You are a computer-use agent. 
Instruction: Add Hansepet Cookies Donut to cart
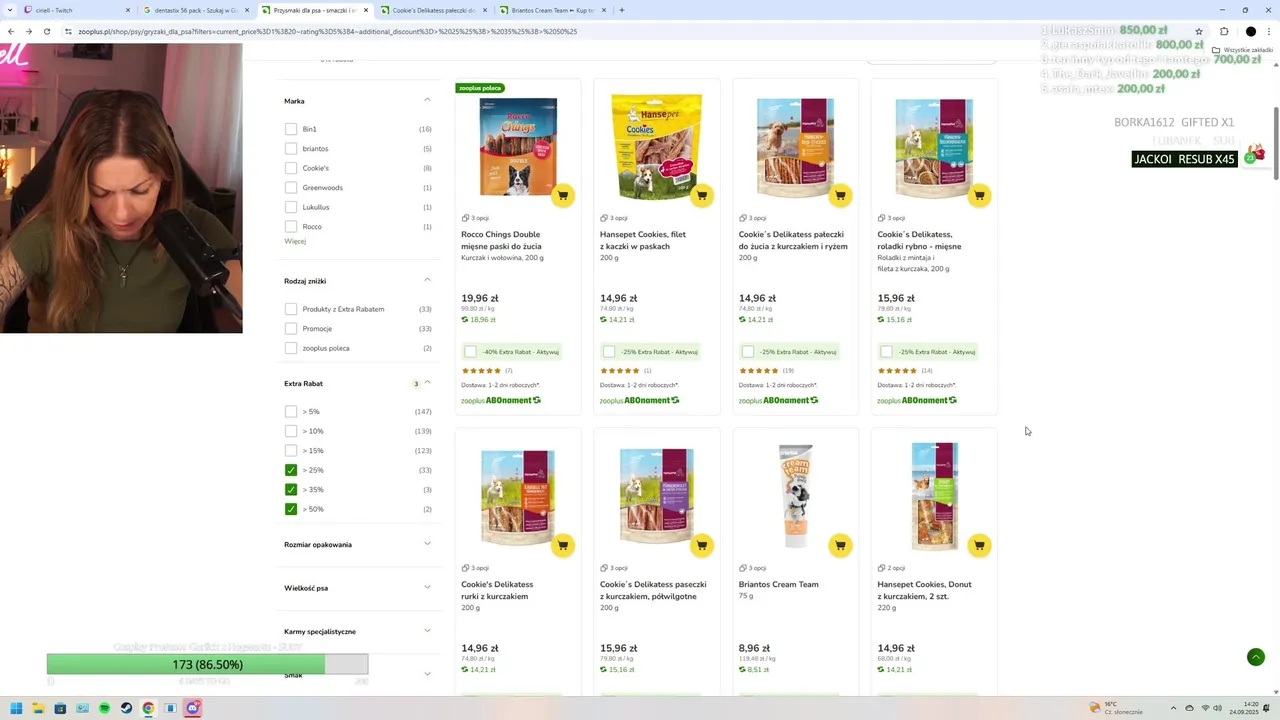[x=979, y=545]
